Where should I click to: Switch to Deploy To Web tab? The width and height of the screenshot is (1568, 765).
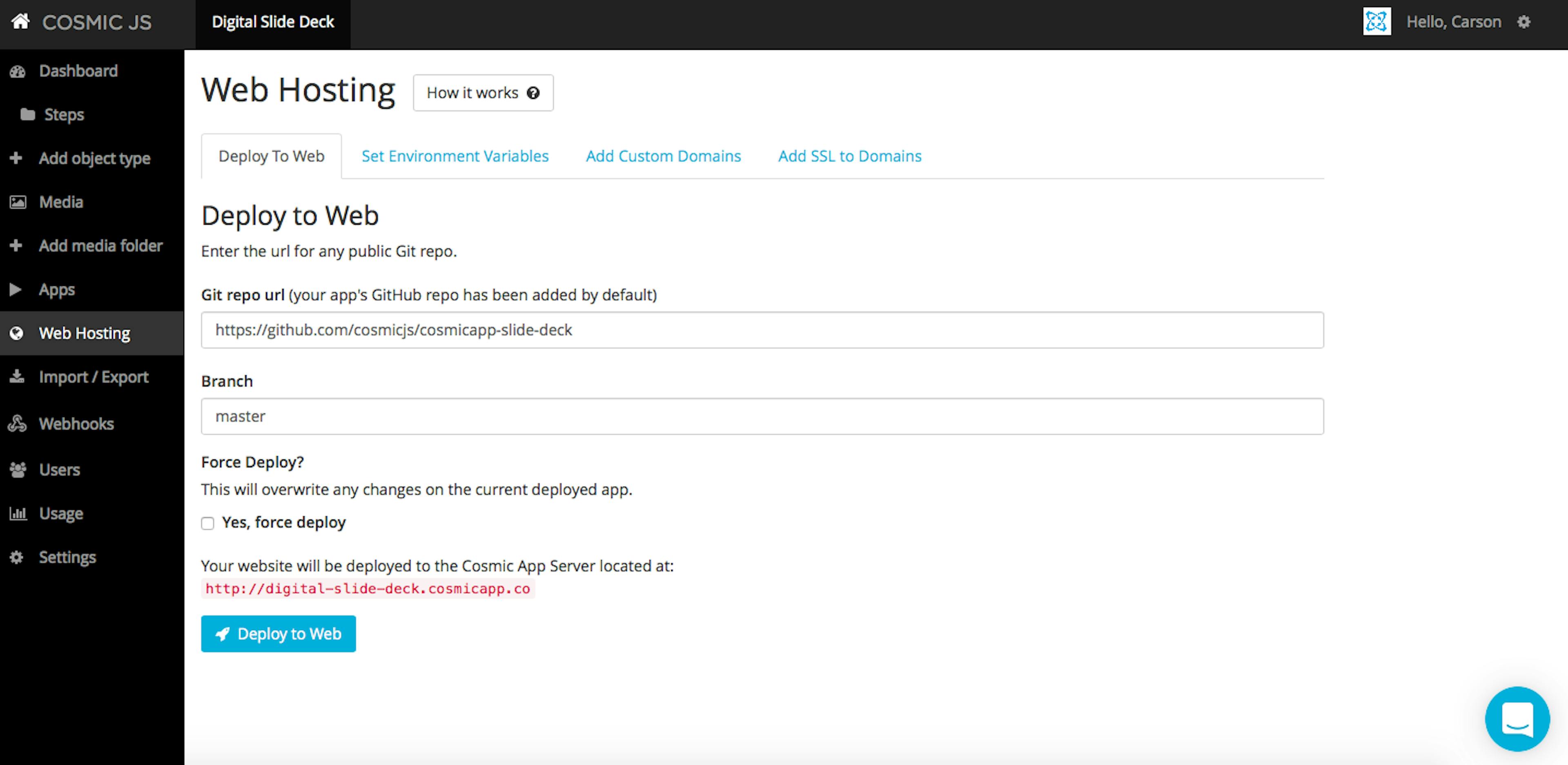pyautogui.click(x=272, y=156)
